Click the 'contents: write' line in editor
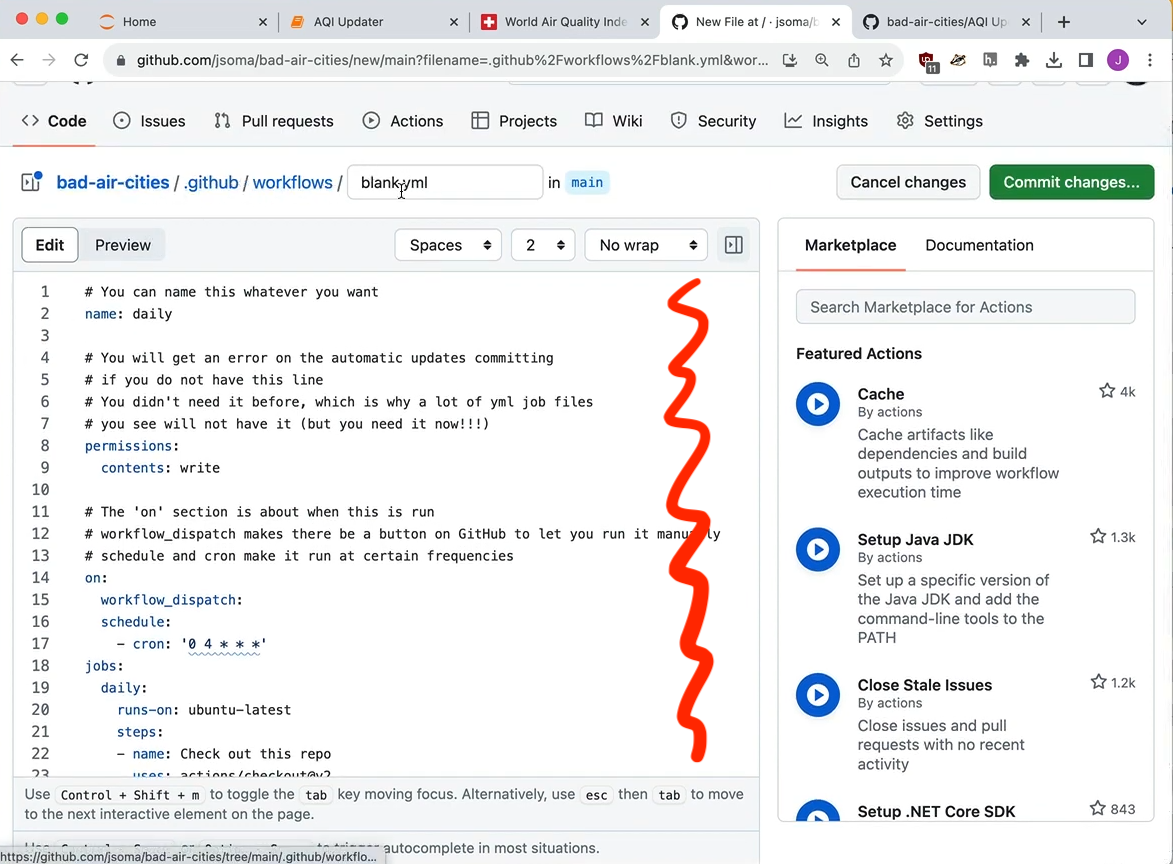 coord(160,468)
